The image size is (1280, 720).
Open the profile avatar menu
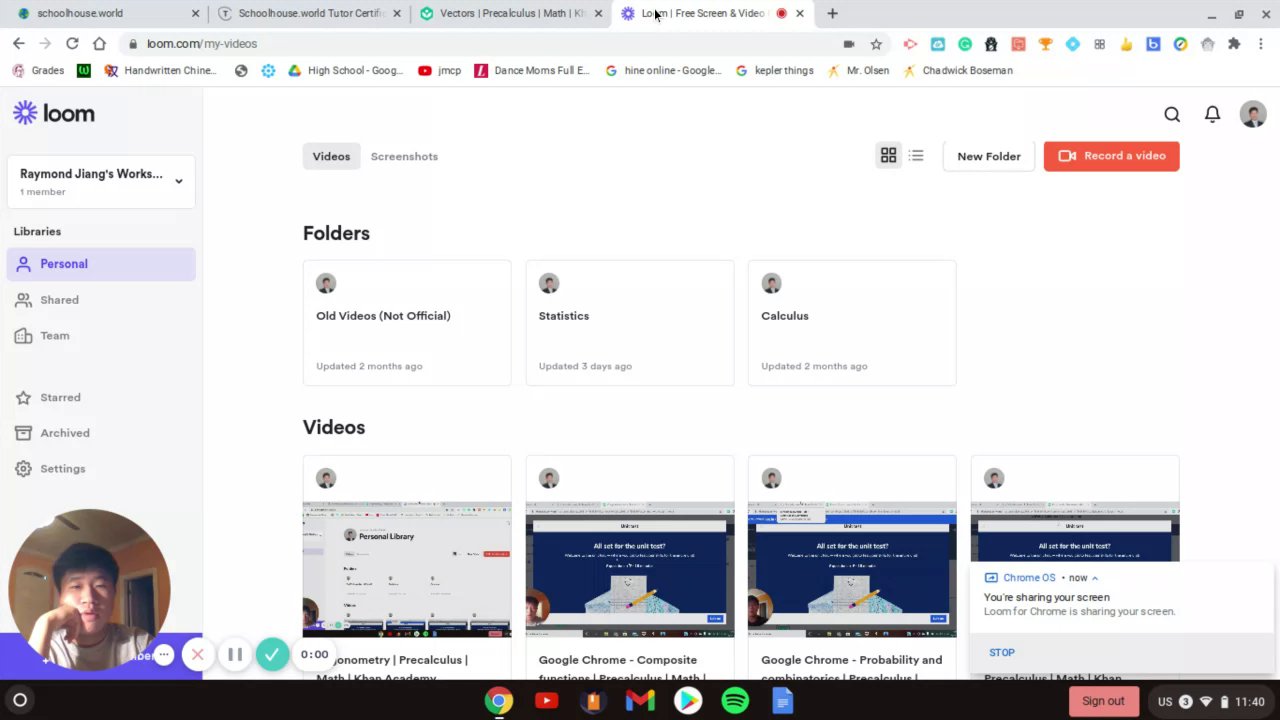pos(1253,114)
